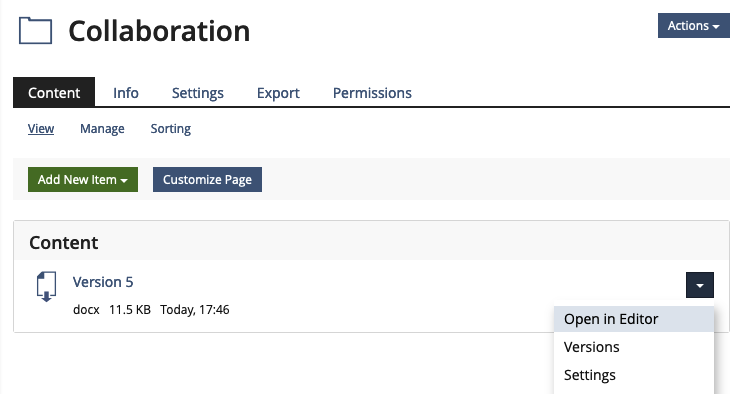Open the Settings tab
Viewport: 741px width, 394px height.
pos(198,93)
